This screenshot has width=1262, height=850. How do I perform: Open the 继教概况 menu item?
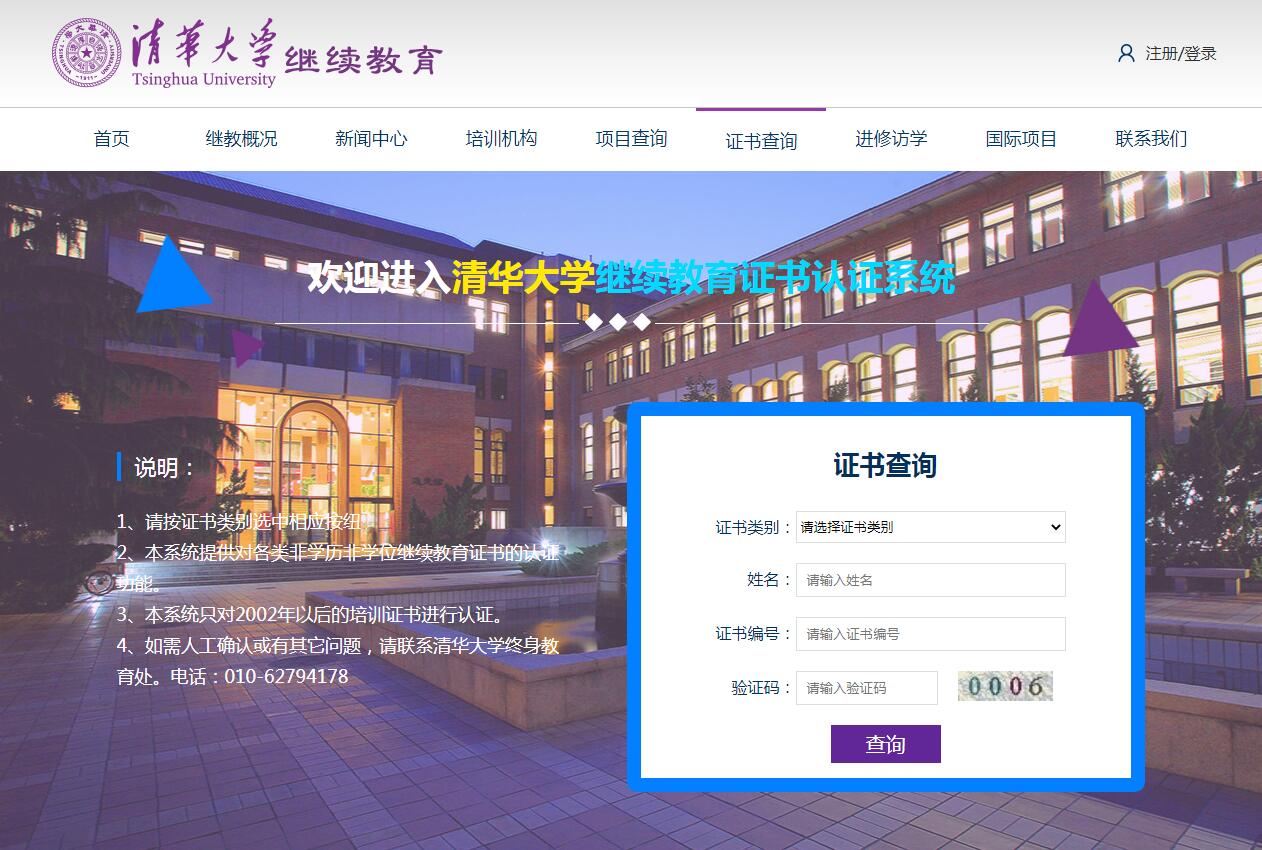241,139
